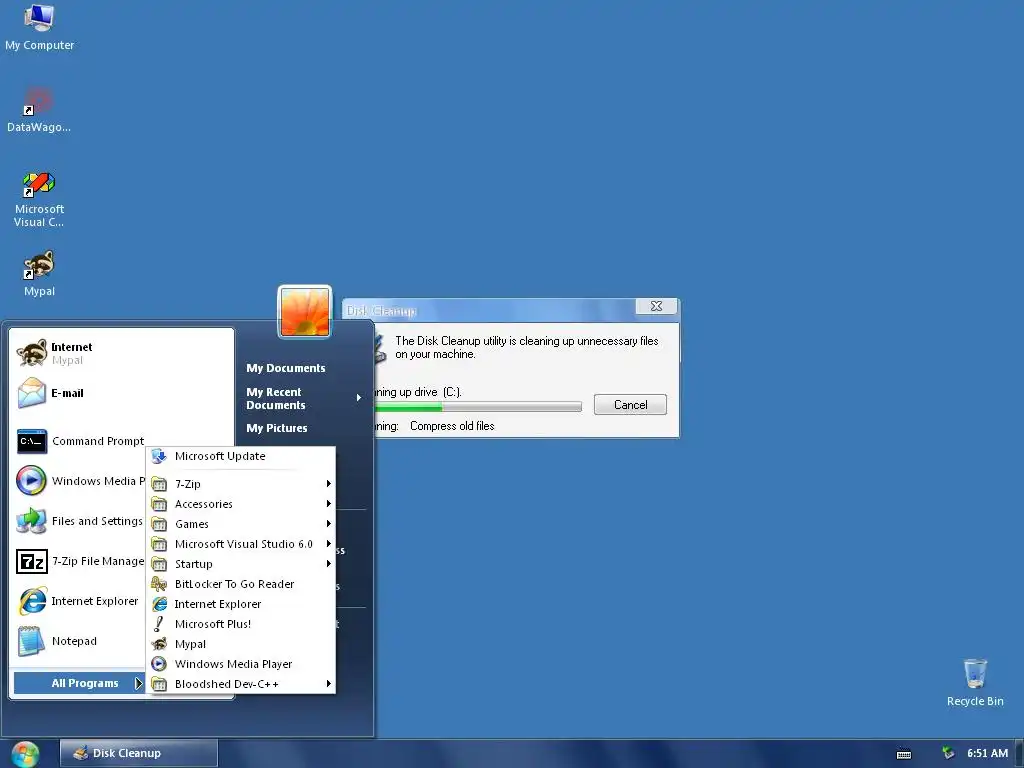The width and height of the screenshot is (1024, 768).
Task: Click the "Compress old files" status text
Action: tap(452, 426)
